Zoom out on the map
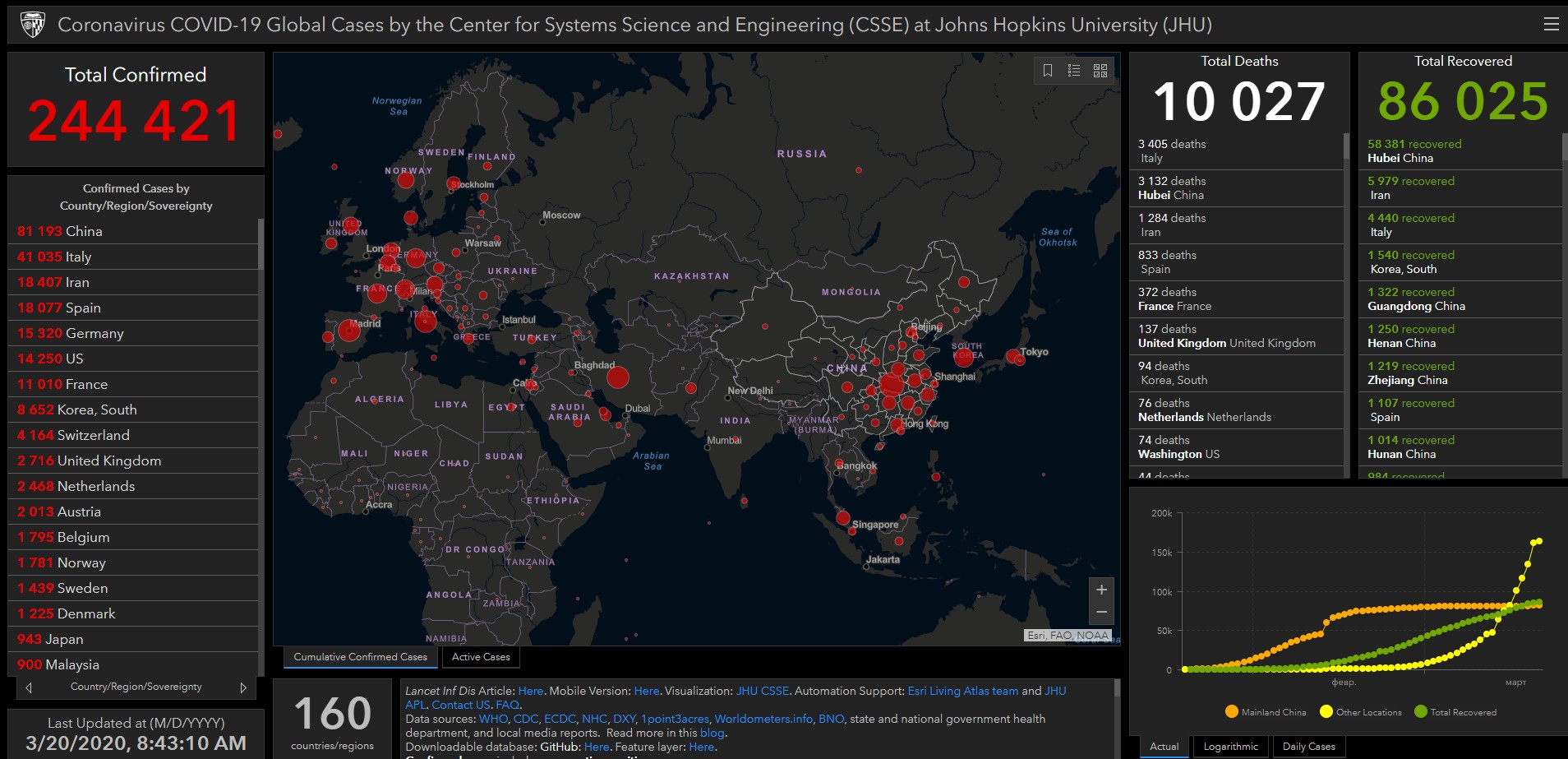Viewport: 1568px width, 759px height. click(1101, 613)
